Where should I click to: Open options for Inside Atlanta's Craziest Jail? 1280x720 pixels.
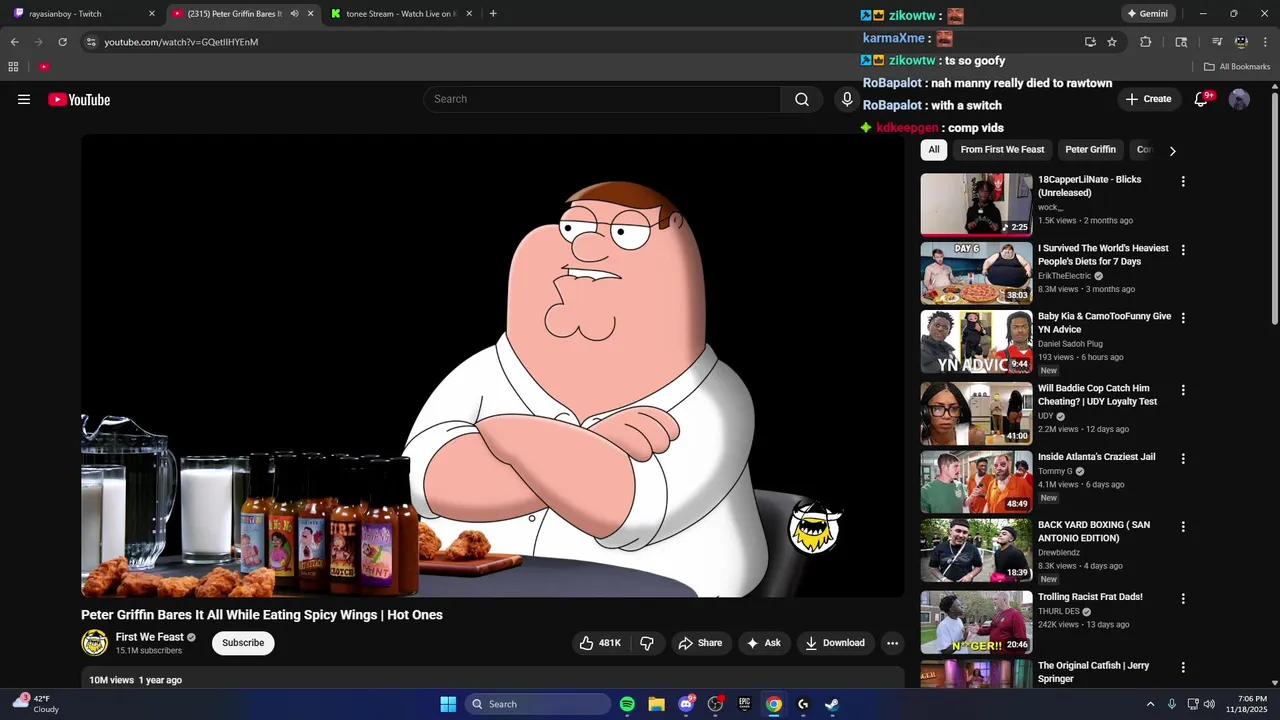coord(1183,458)
